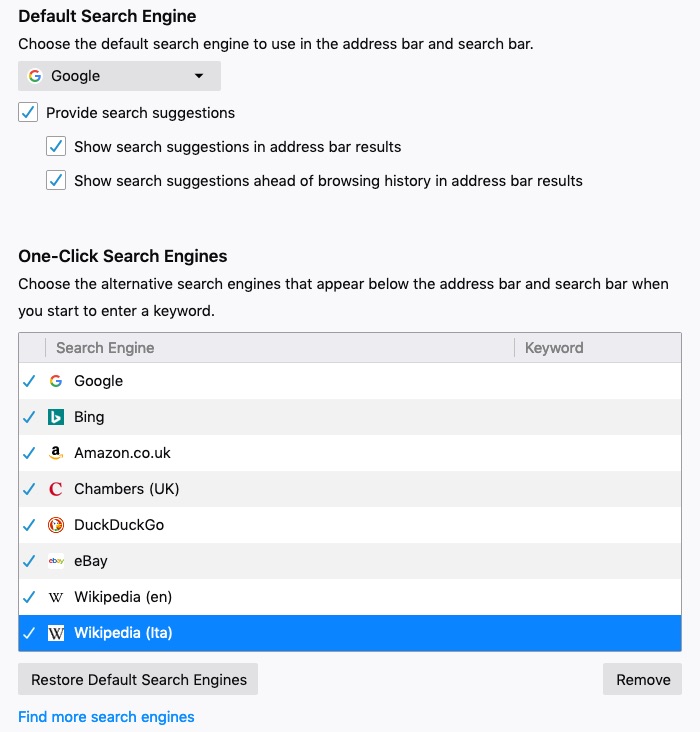
Task: Open Find more search engines link
Action: 106,717
